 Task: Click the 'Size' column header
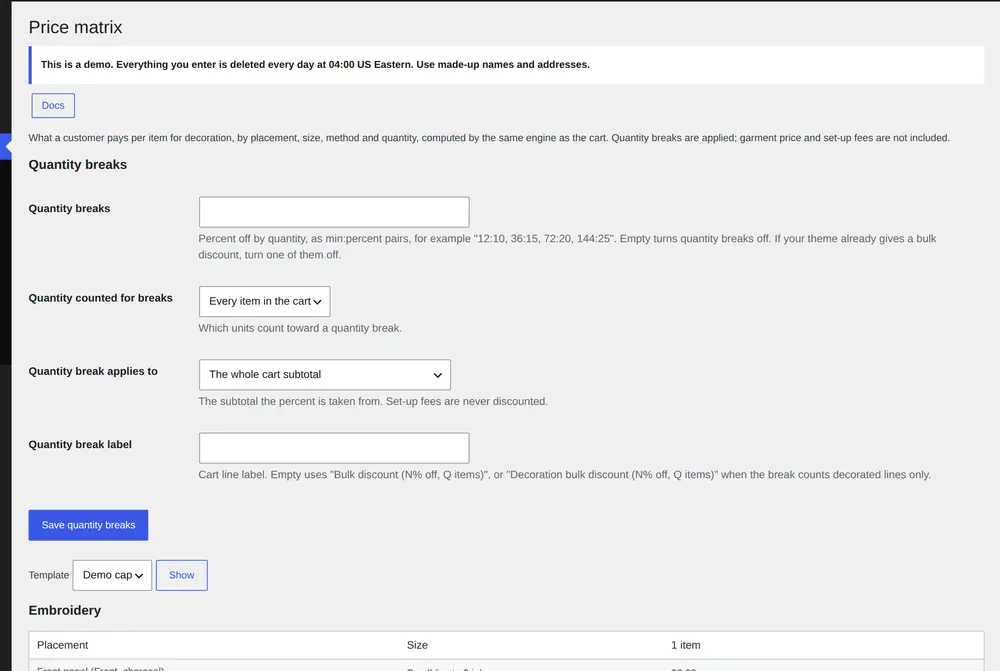417,645
